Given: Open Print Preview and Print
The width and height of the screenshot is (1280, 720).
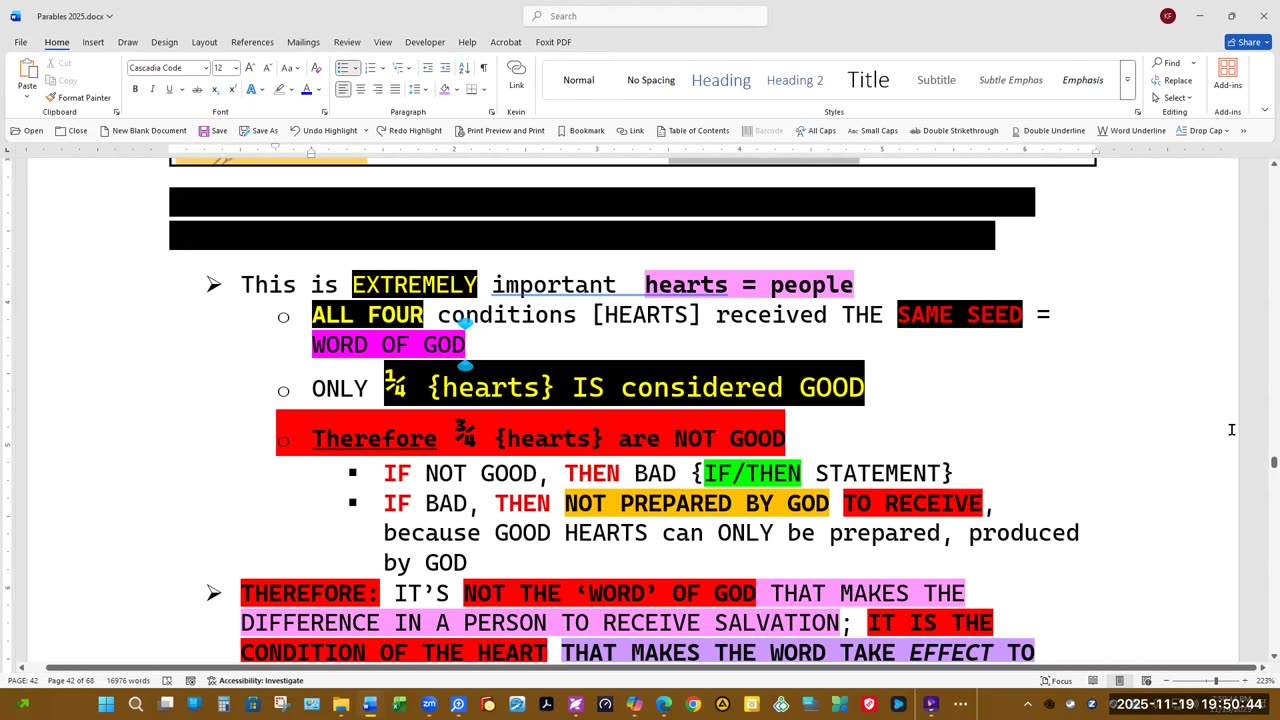Looking at the screenshot, I should pyautogui.click(x=499, y=131).
